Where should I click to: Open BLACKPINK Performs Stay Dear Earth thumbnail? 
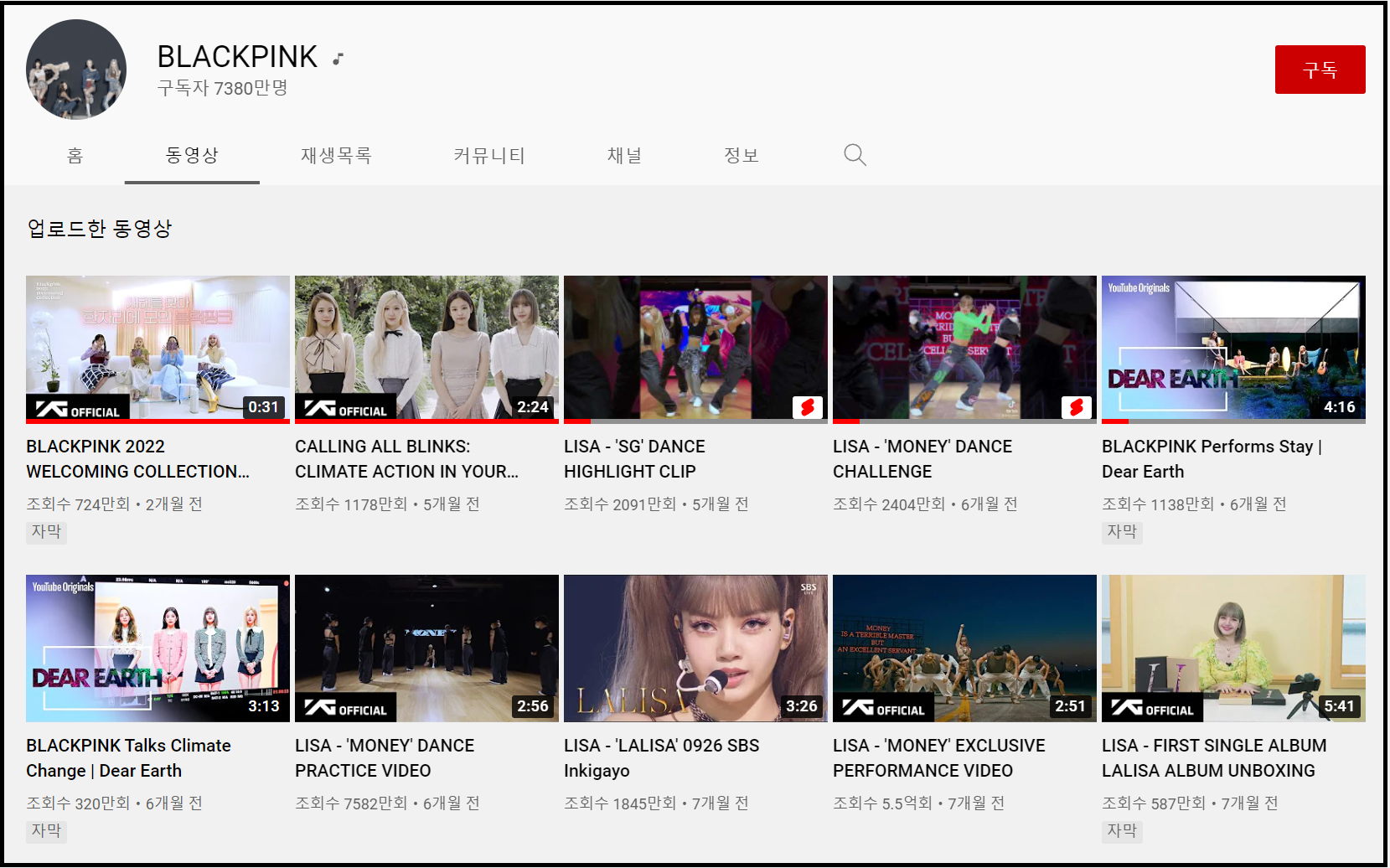1233,348
